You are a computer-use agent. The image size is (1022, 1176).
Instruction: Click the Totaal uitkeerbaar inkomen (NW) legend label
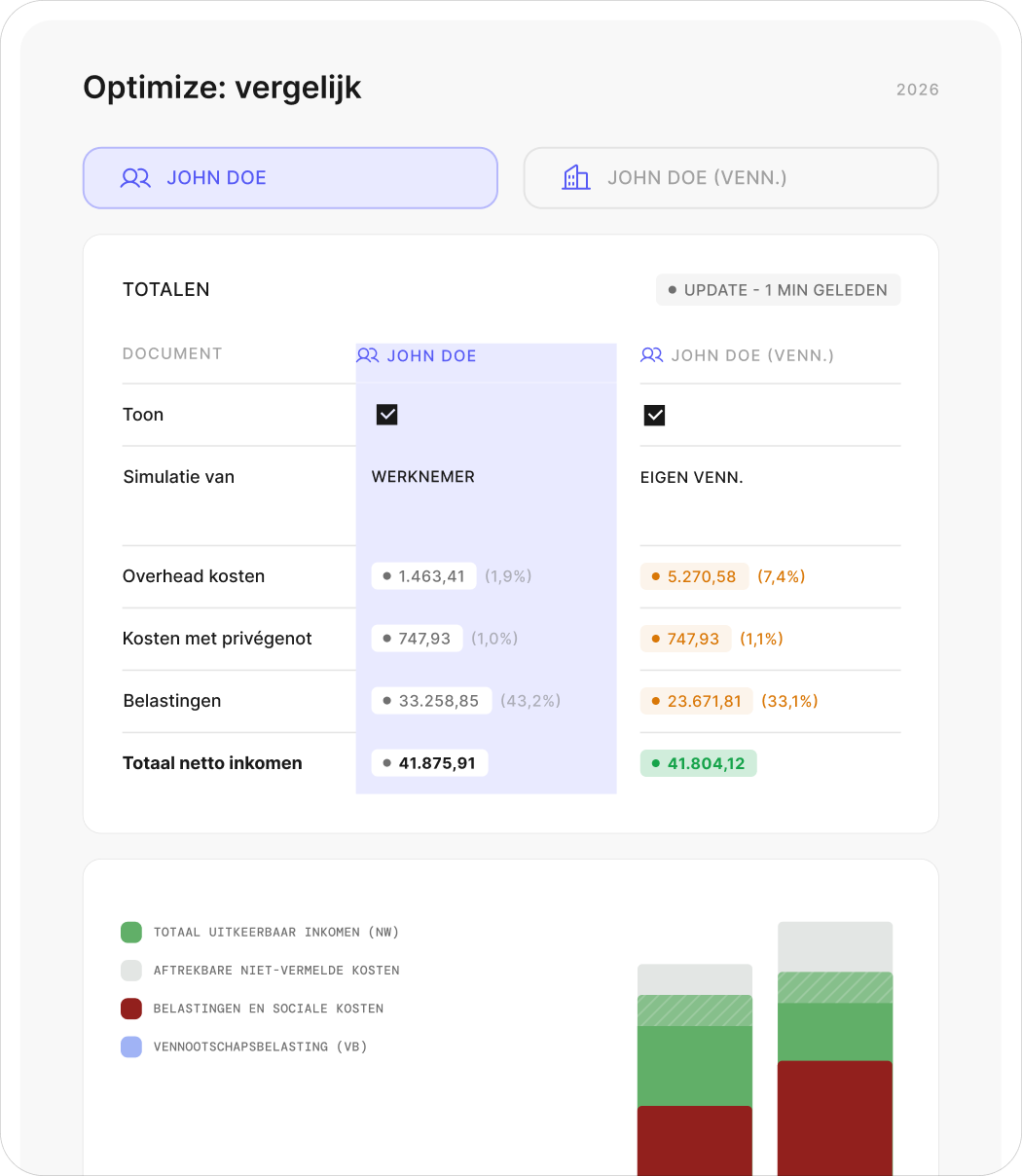coord(276,933)
